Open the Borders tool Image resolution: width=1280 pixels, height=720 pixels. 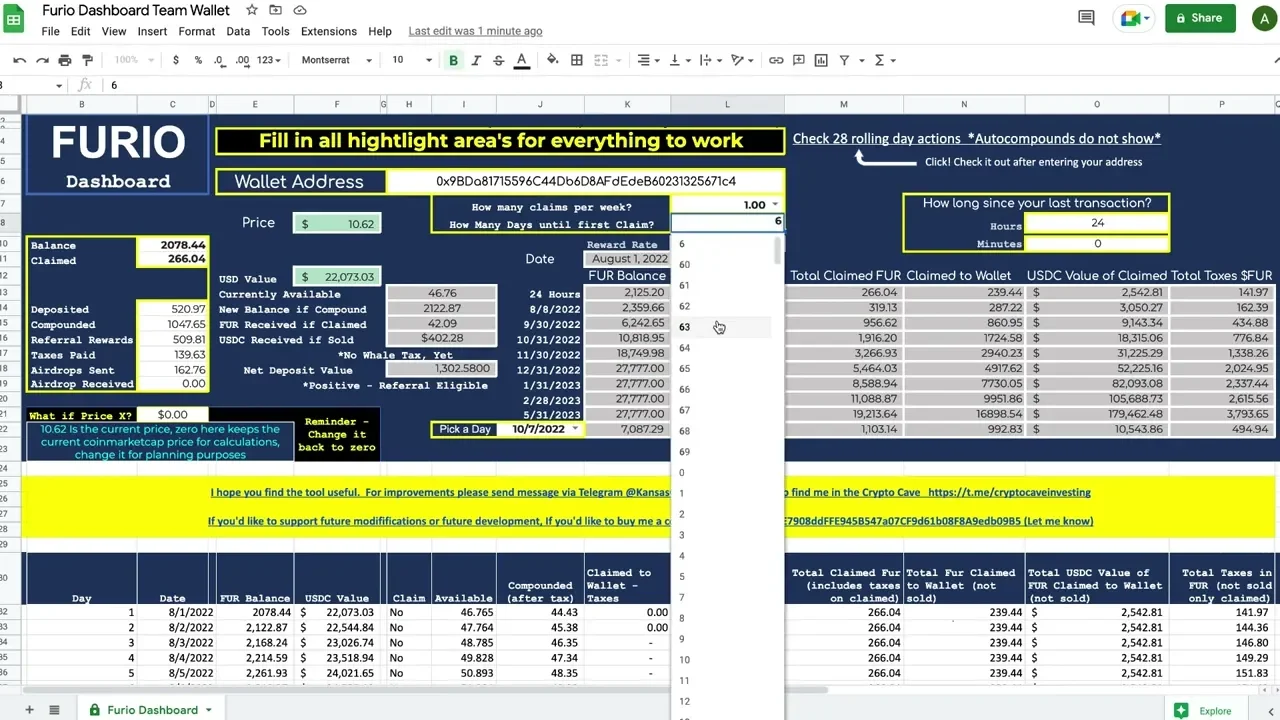coord(577,60)
